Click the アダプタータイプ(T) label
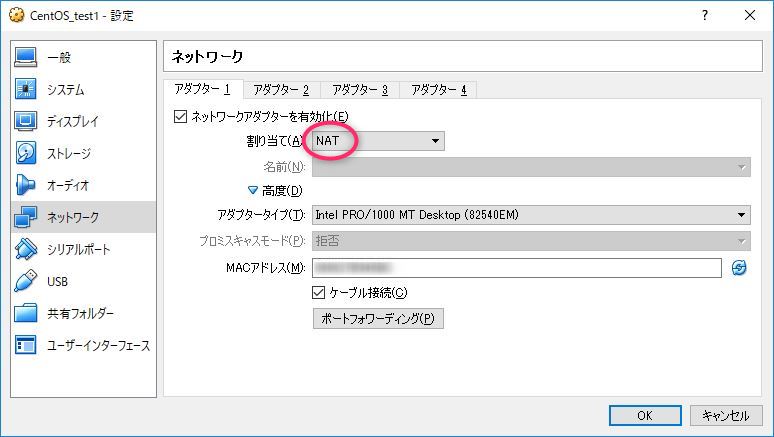774x437 pixels. 261,215
